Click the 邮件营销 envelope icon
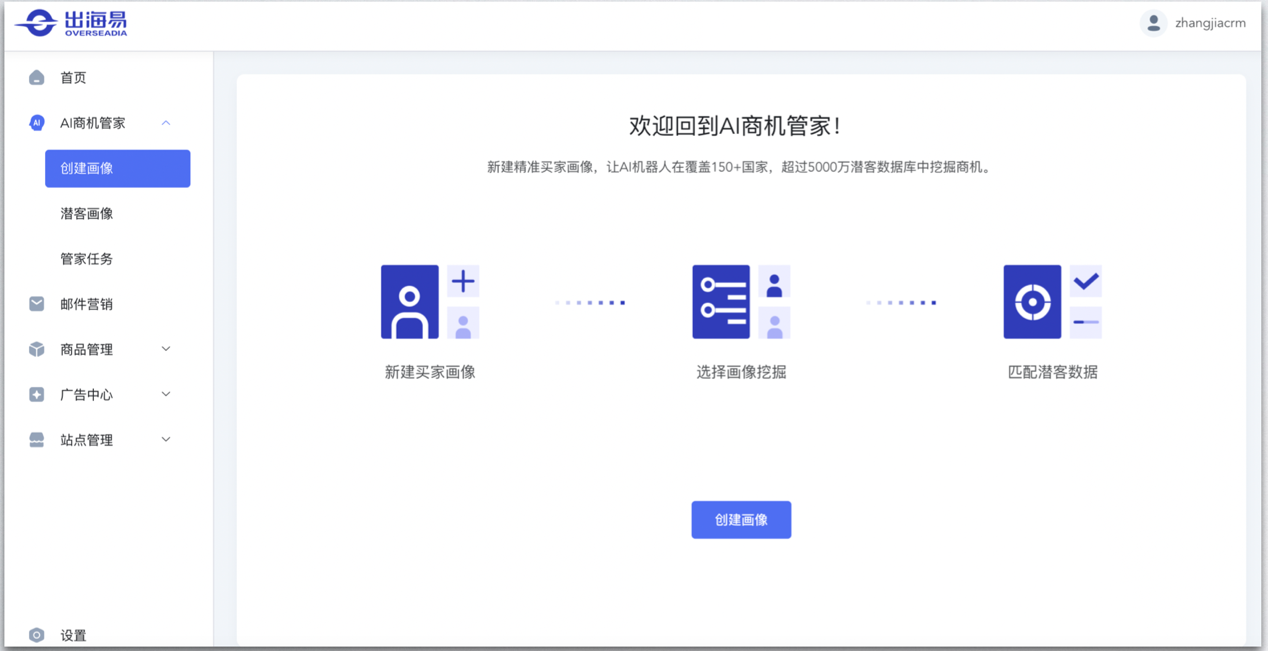The width and height of the screenshot is (1268, 651). [36, 304]
